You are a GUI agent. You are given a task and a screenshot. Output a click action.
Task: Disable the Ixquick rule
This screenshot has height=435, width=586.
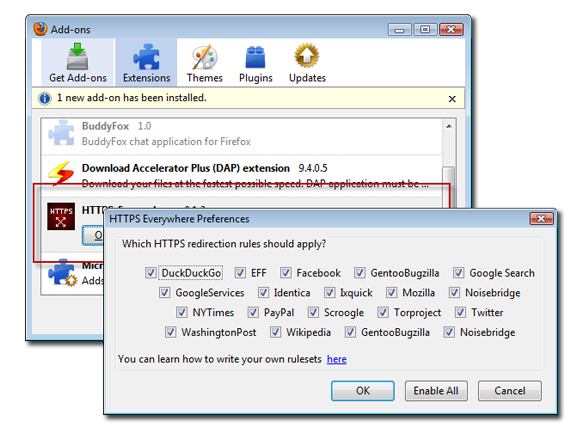coord(329,293)
